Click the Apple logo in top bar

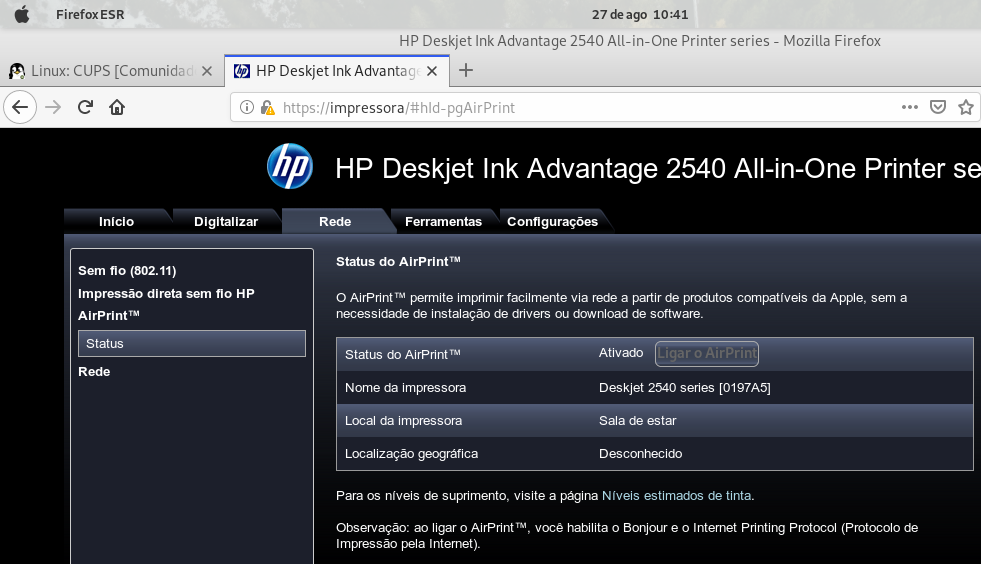coord(22,14)
